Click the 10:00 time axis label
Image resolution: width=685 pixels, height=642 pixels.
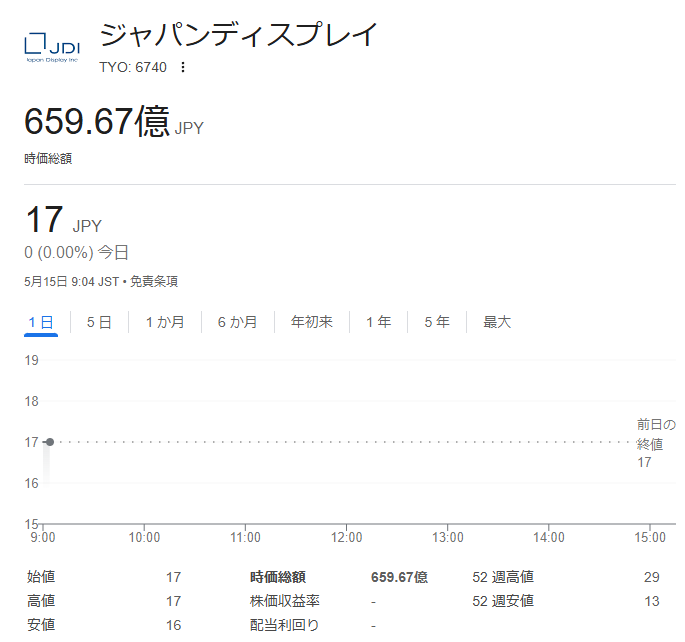click(x=144, y=537)
